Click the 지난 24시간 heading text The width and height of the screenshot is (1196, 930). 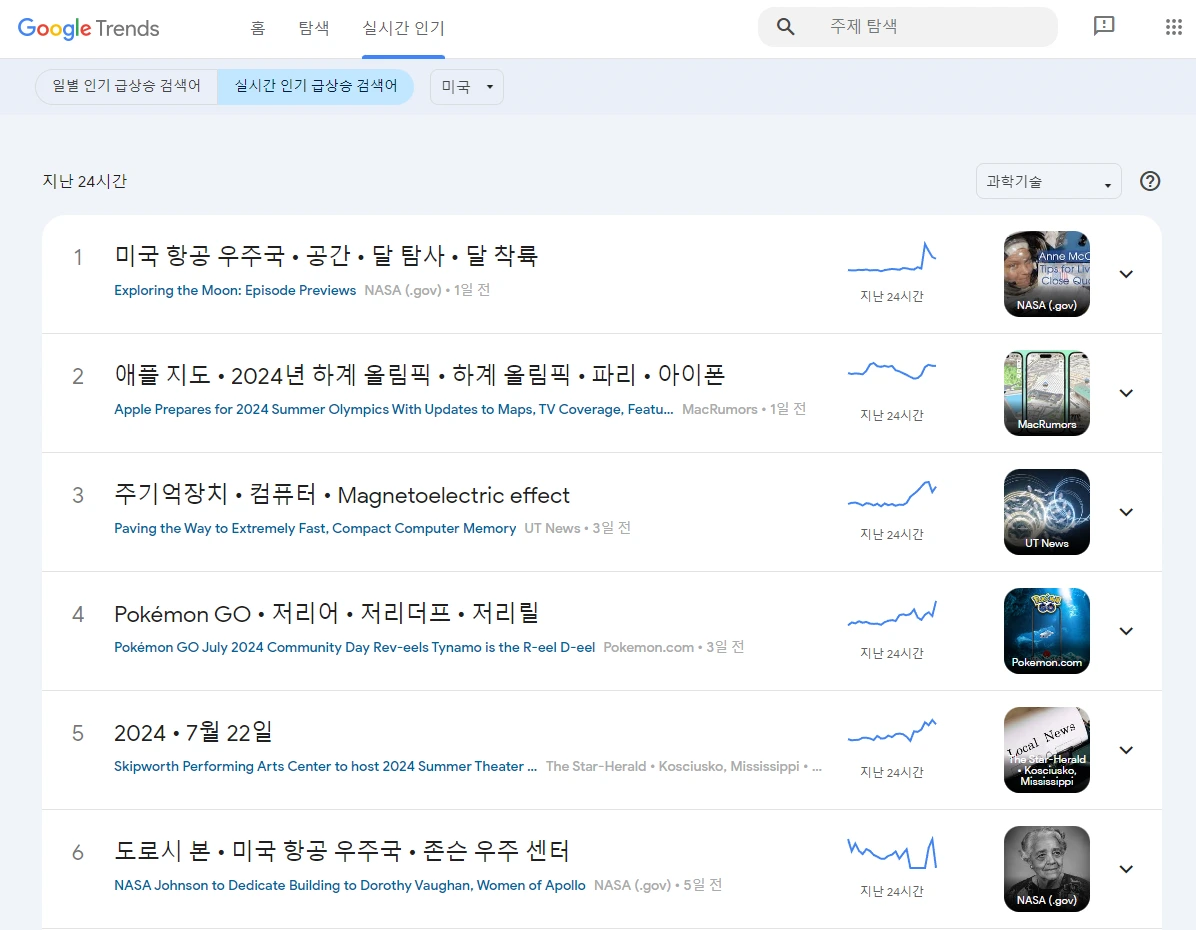pos(85,182)
